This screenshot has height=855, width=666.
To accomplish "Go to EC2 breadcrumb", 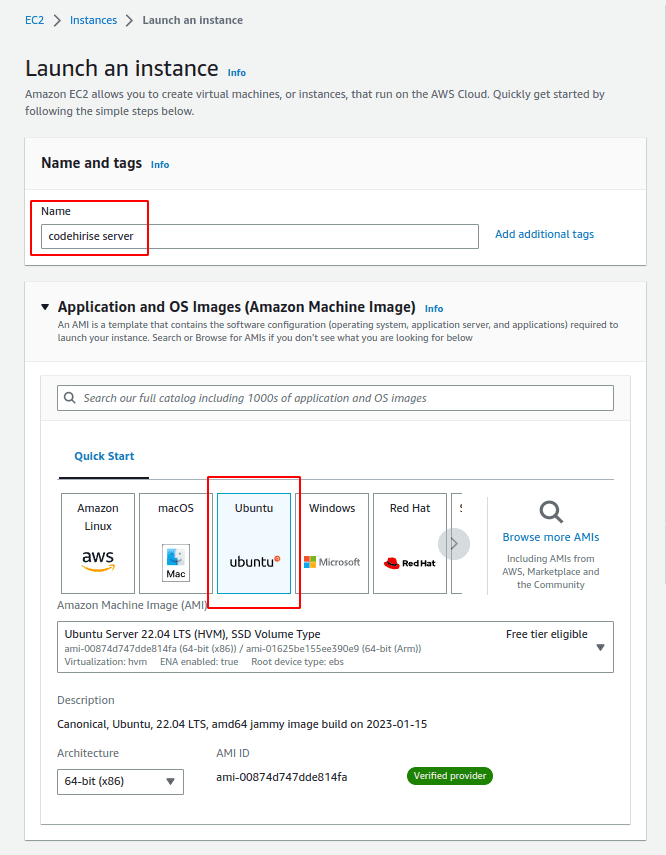I will (x=34, y=20).
